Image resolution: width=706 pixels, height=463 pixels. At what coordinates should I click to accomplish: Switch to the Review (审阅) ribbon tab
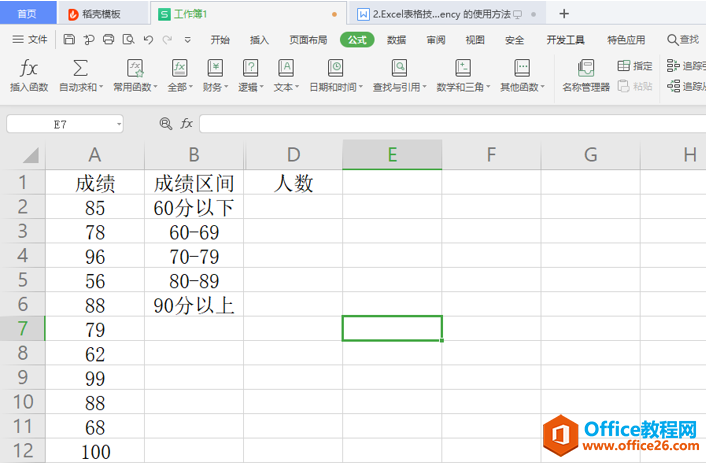pyautogui.click(x=436, y=40)
